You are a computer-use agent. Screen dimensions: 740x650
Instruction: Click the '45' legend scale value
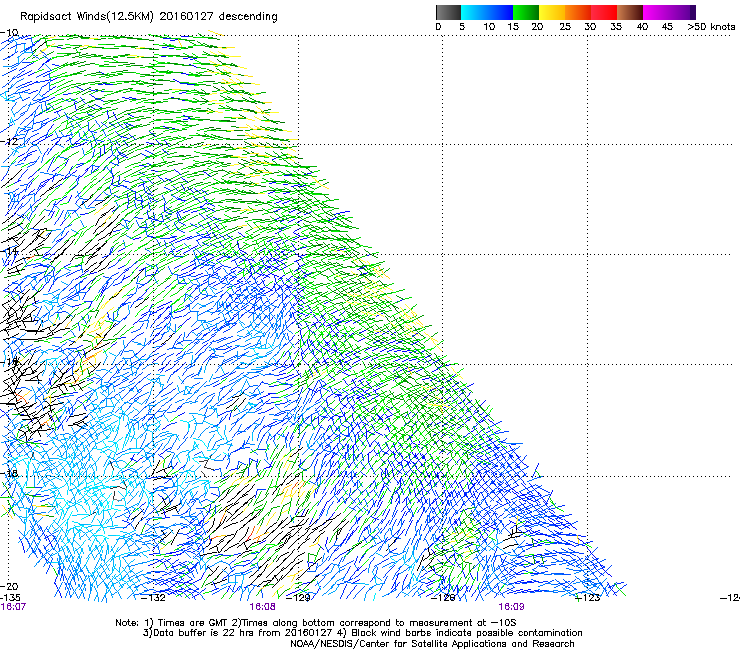click(667, 27)
